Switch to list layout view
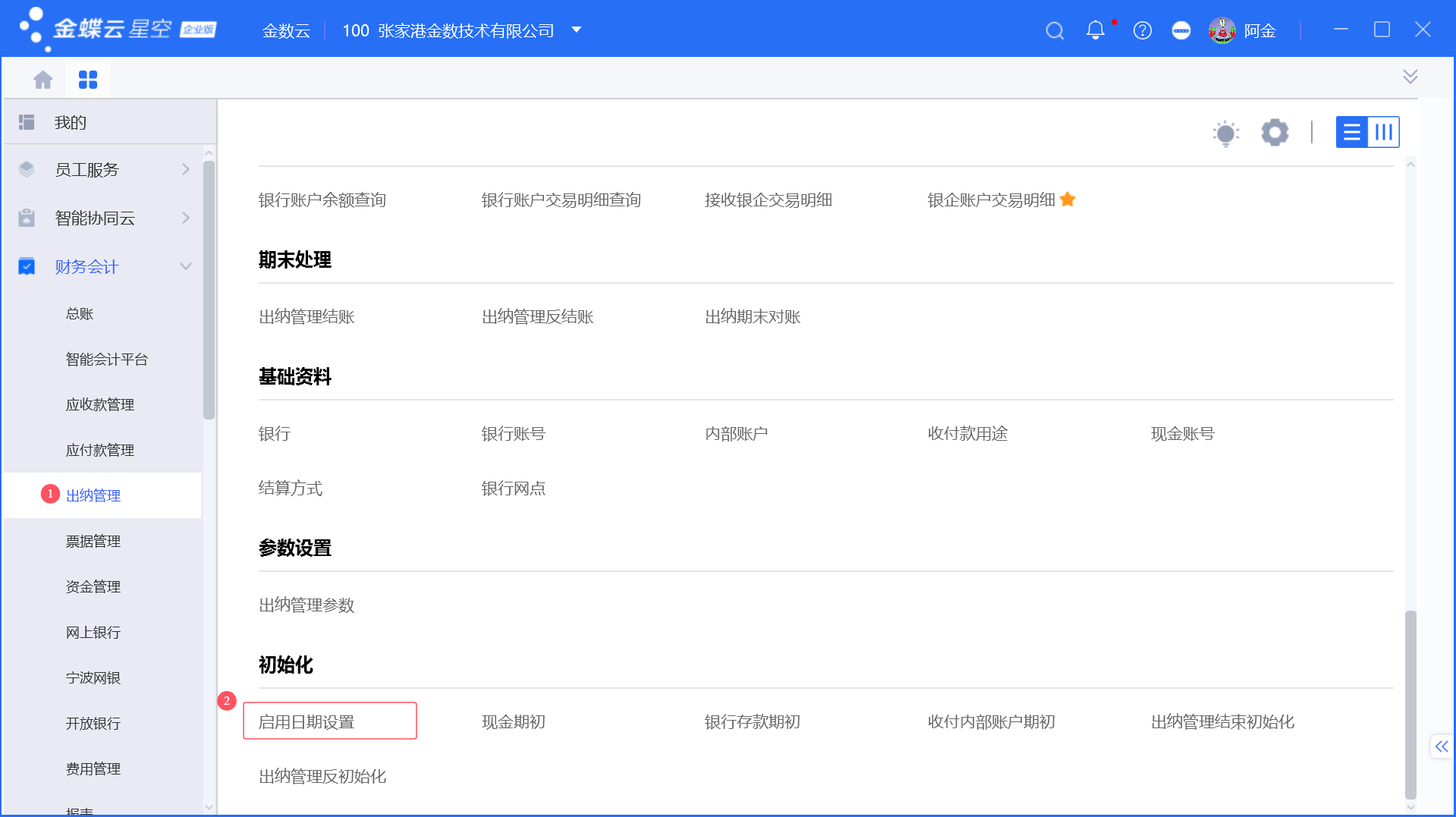Viewport: 1456px width, 817px height. point(1352,132)
